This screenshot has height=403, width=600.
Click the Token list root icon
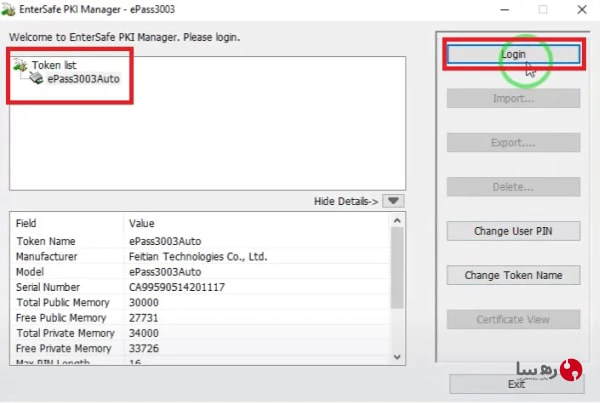[x=20, y=65]
